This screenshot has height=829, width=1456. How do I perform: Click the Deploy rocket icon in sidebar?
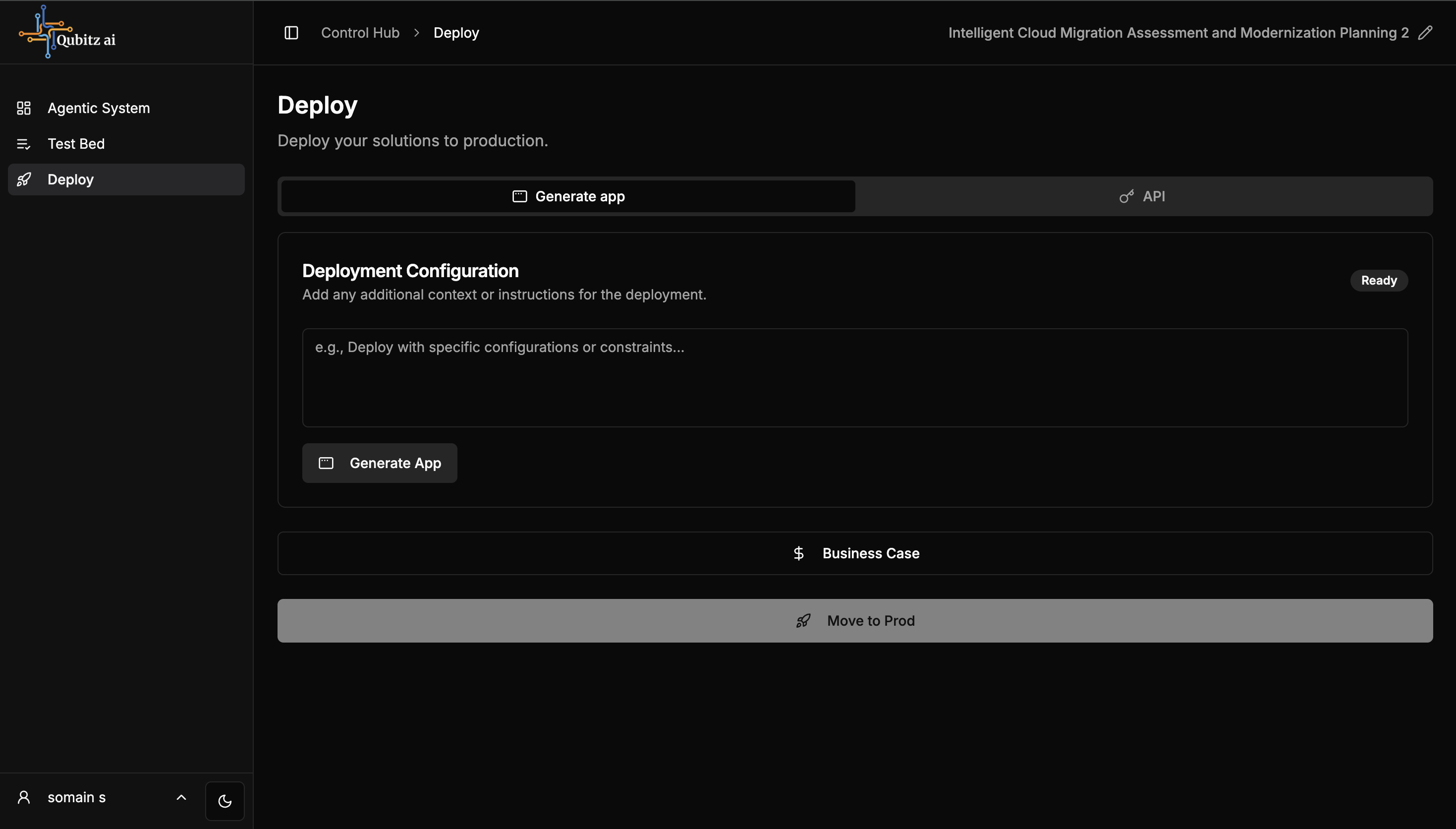23,180
